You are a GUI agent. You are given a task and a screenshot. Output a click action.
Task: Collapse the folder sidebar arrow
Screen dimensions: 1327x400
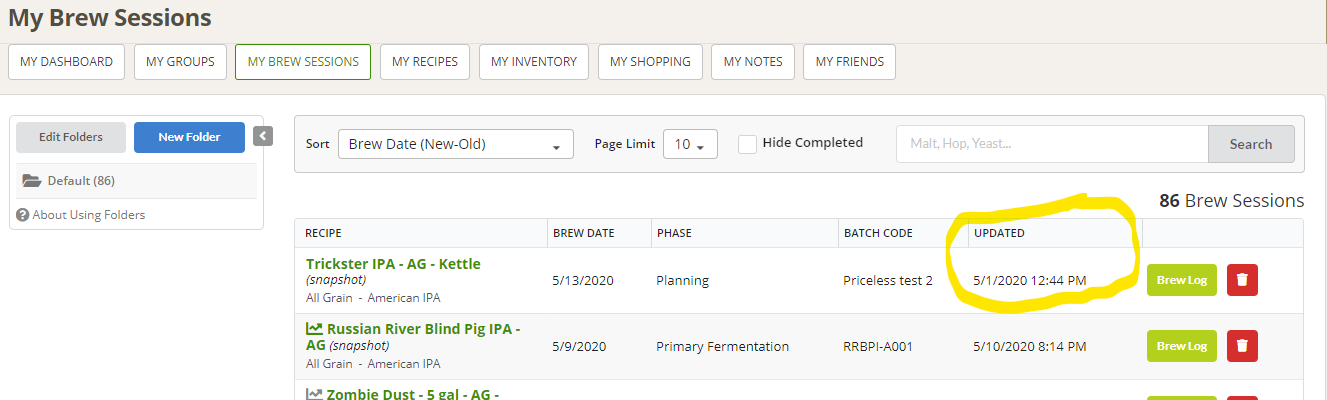(x=263, y=136)
